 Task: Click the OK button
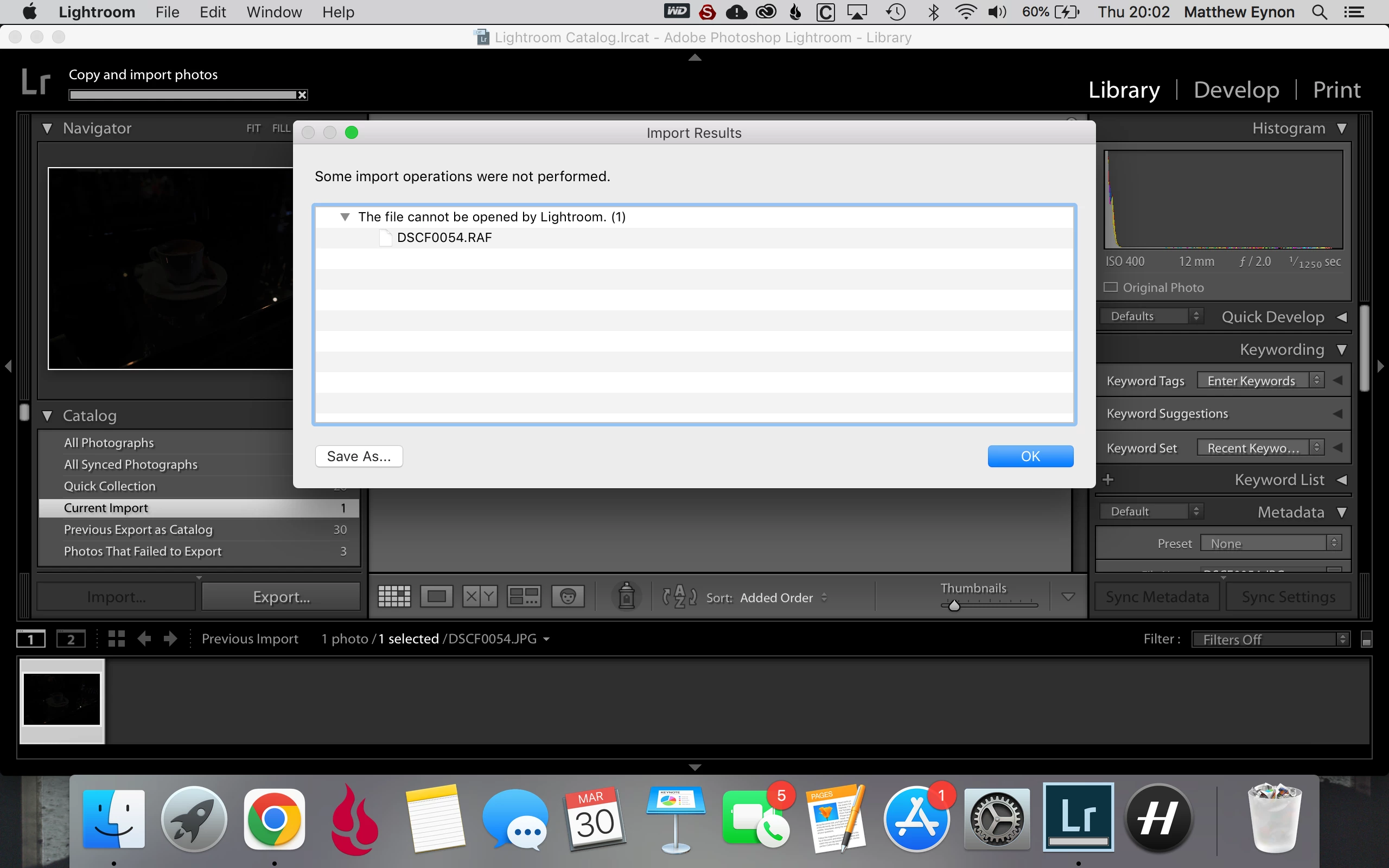1030,456
